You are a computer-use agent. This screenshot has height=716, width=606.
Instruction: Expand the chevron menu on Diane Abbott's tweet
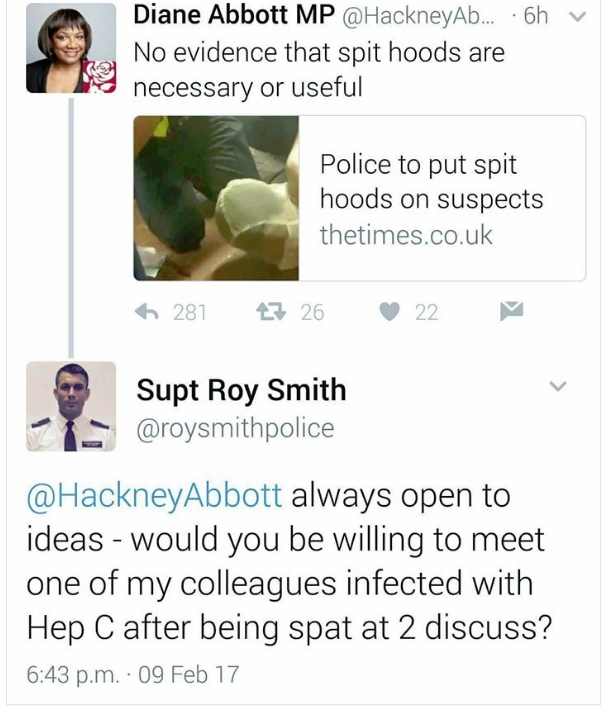pyautogui.click(x=577, y=17)
